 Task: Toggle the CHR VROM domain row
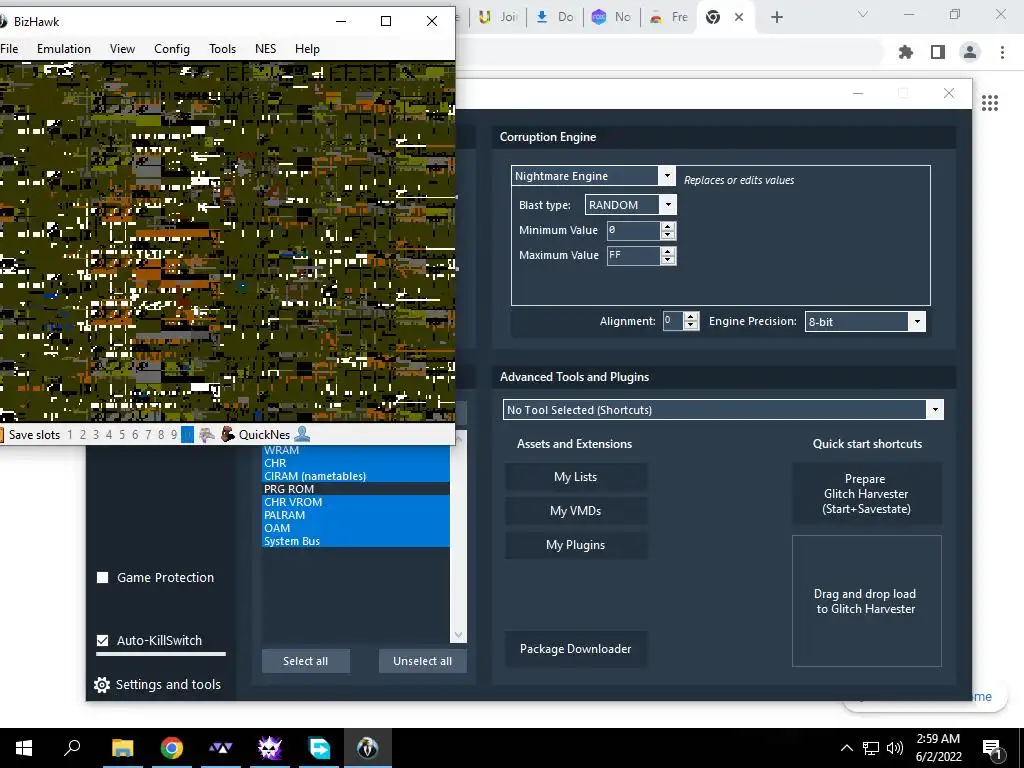click(x=356, y=502)
